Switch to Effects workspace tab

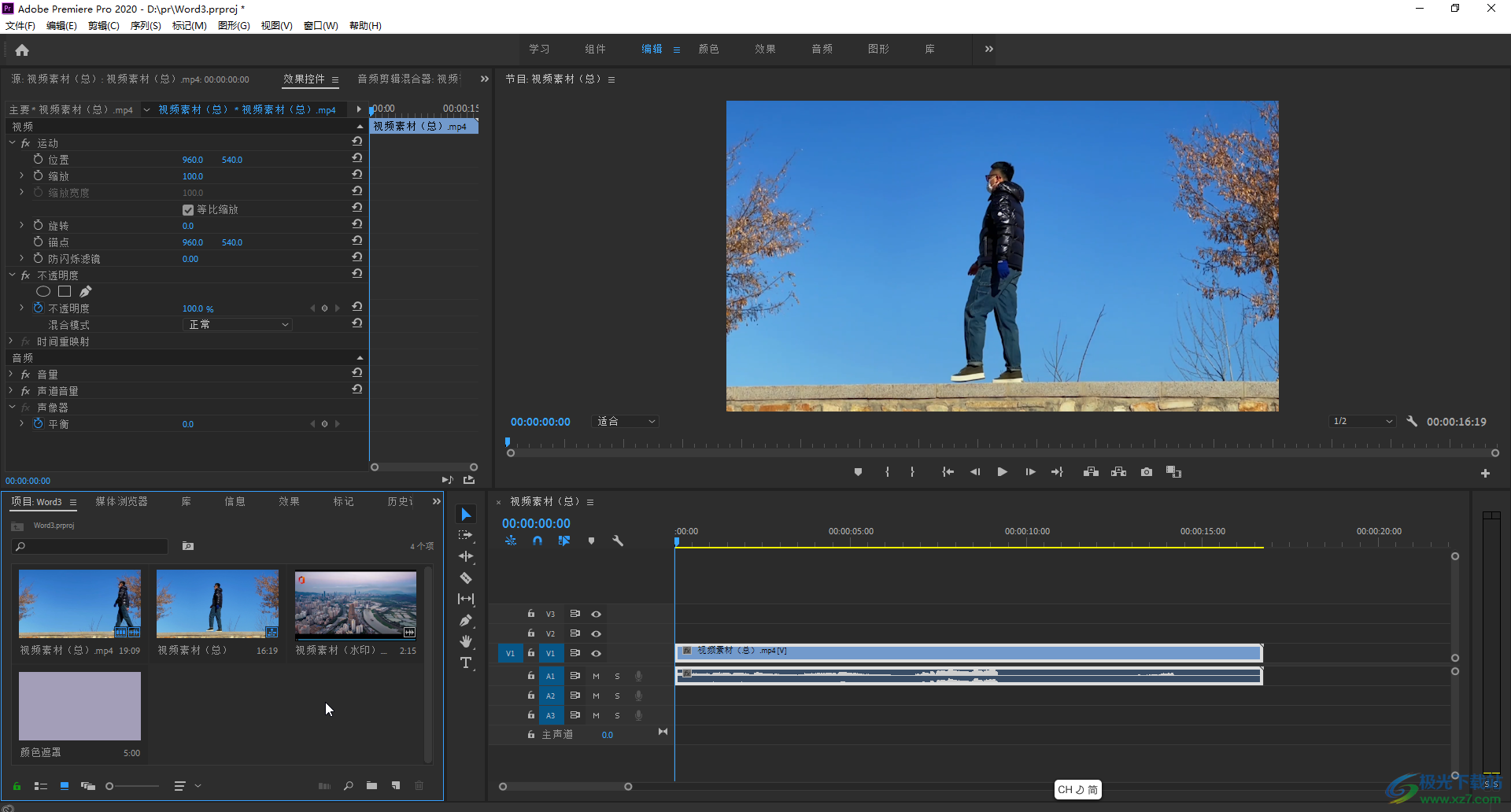tap(765, 49)
